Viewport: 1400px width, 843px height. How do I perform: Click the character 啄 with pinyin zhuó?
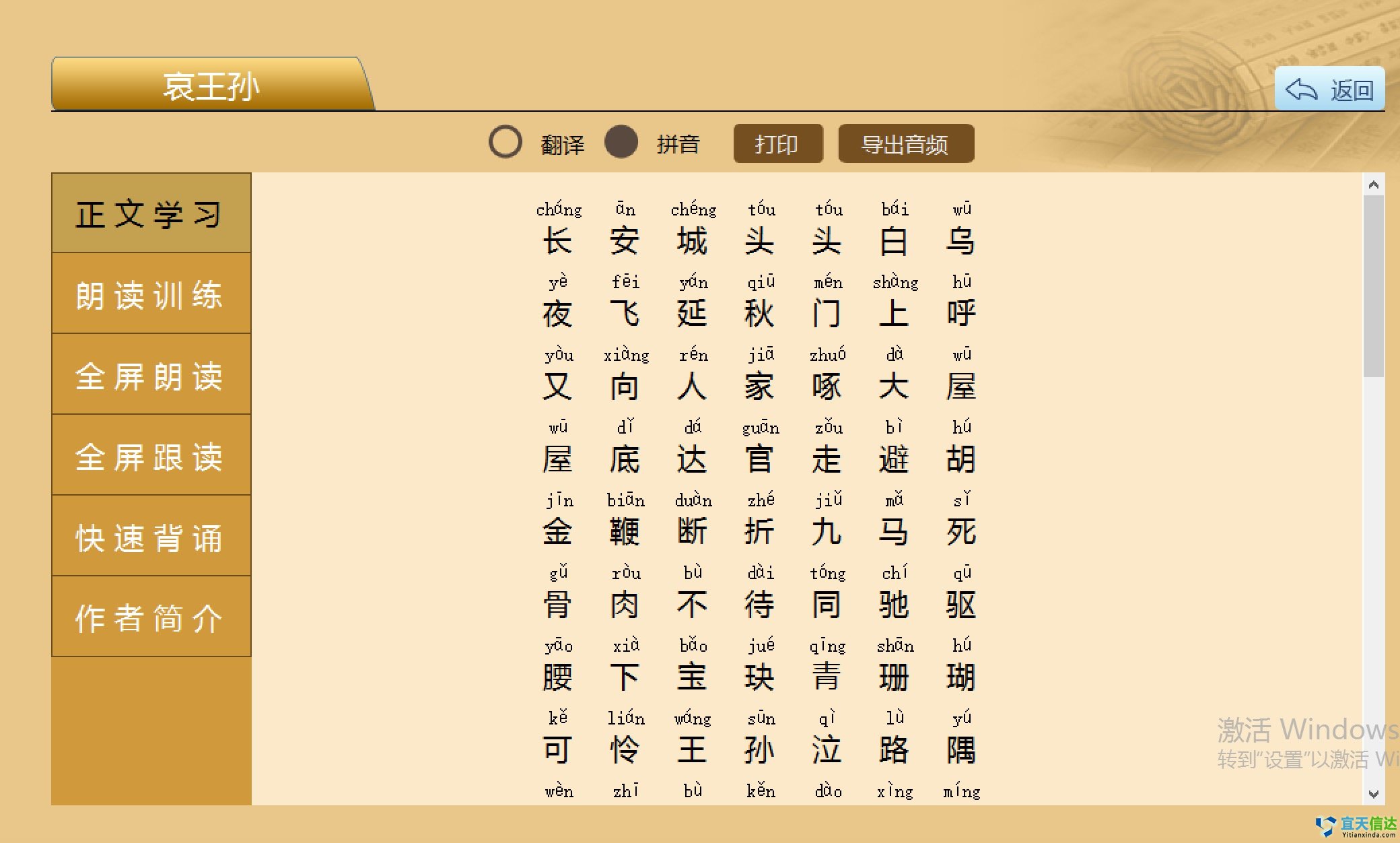tap(827, 386)
